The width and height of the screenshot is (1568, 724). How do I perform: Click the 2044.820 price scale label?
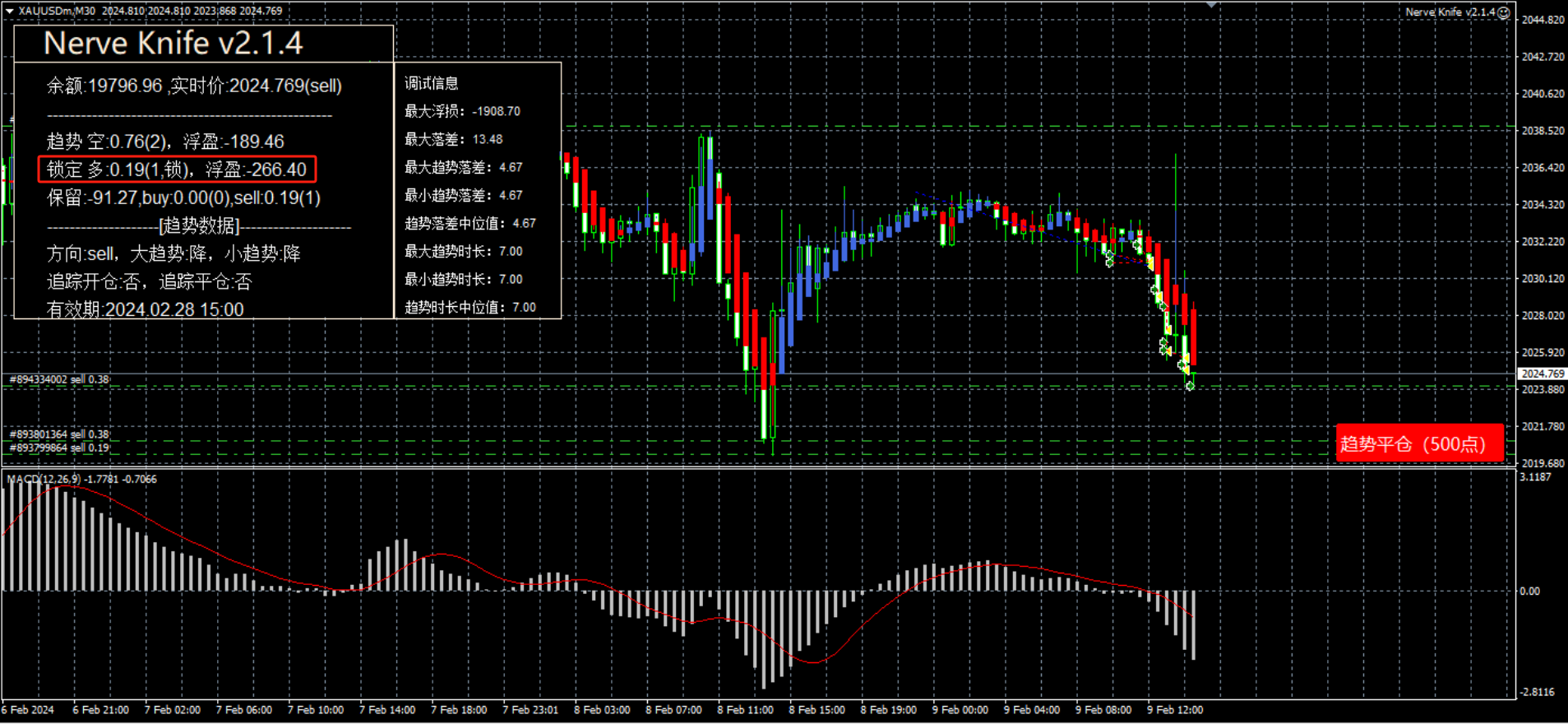(x=1543, y=20)
